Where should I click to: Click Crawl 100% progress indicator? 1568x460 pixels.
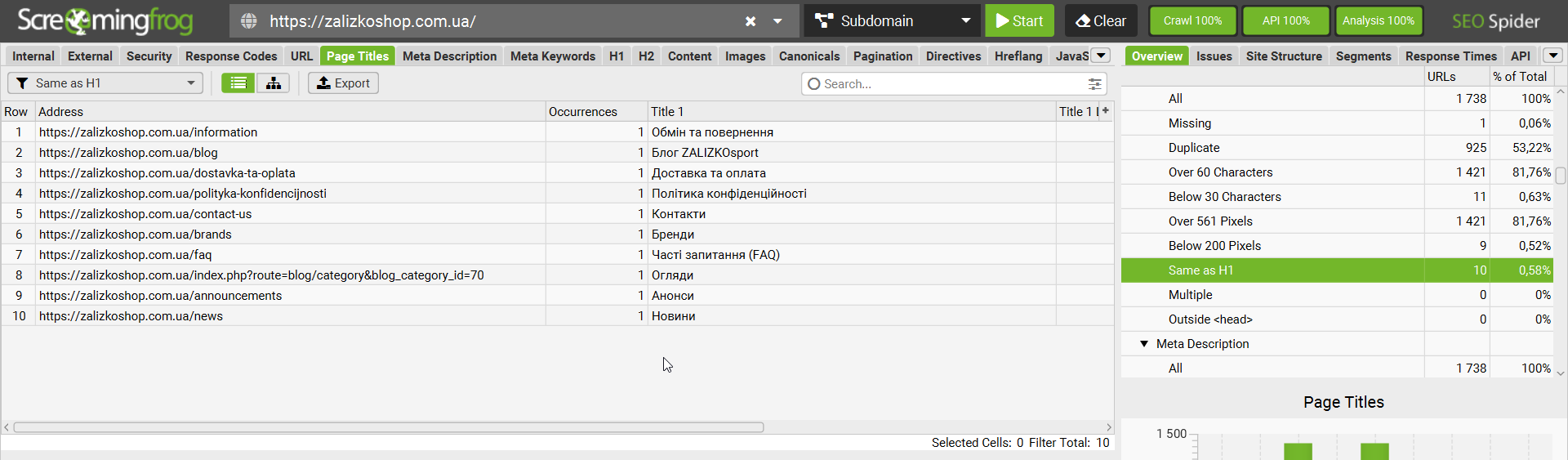click(1192, 20)
